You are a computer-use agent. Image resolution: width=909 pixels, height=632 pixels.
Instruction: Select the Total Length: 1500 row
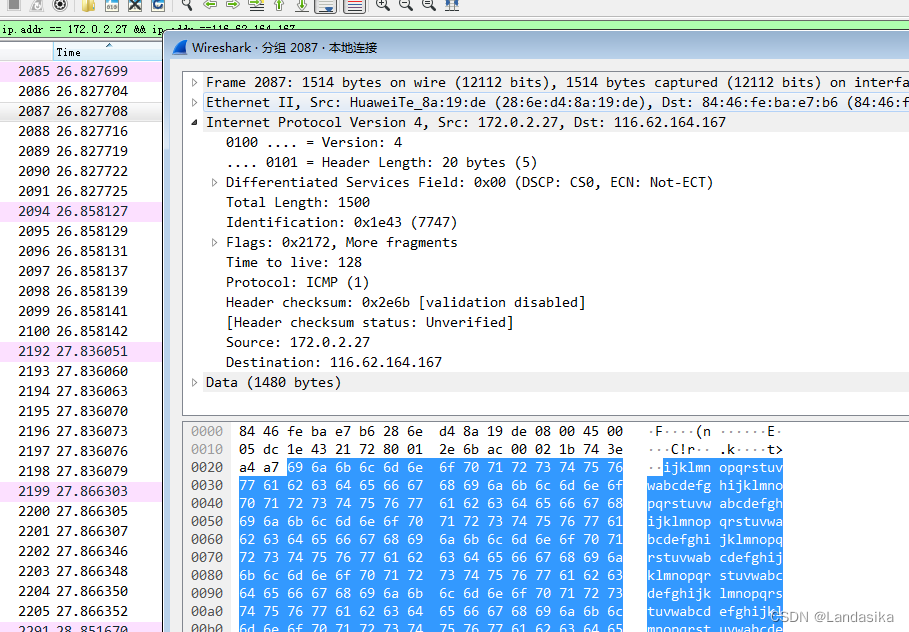(x=298, y=202)
